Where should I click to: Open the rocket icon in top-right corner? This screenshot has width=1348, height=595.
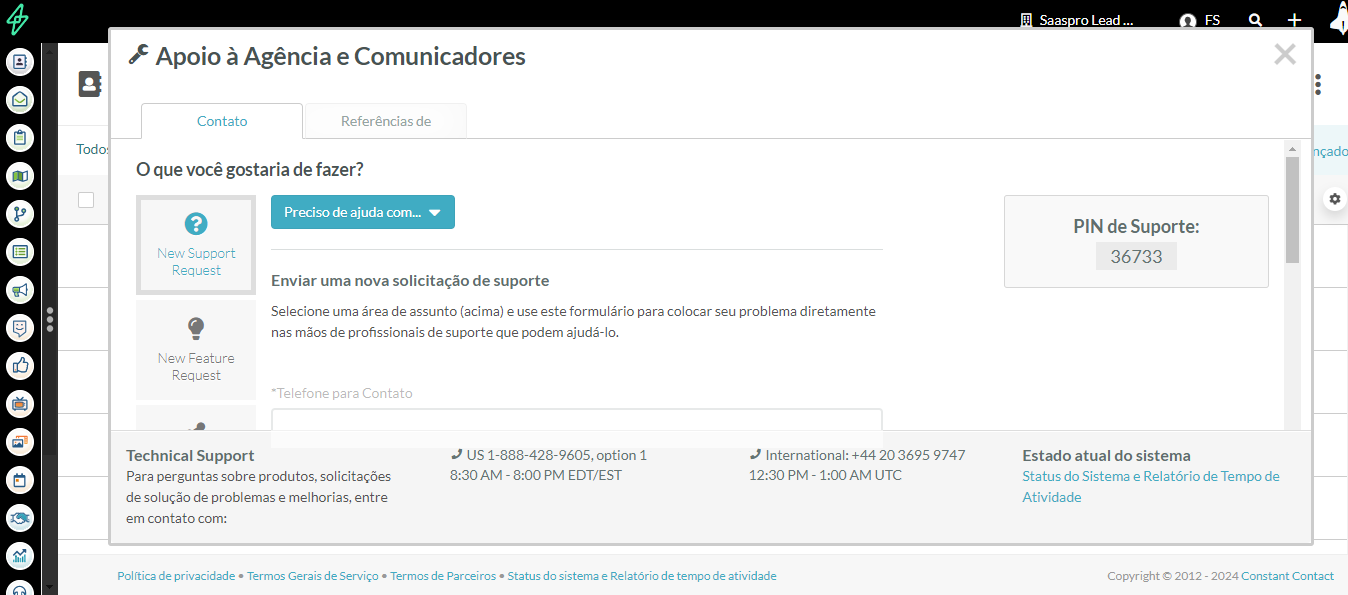coord(1338,18)
